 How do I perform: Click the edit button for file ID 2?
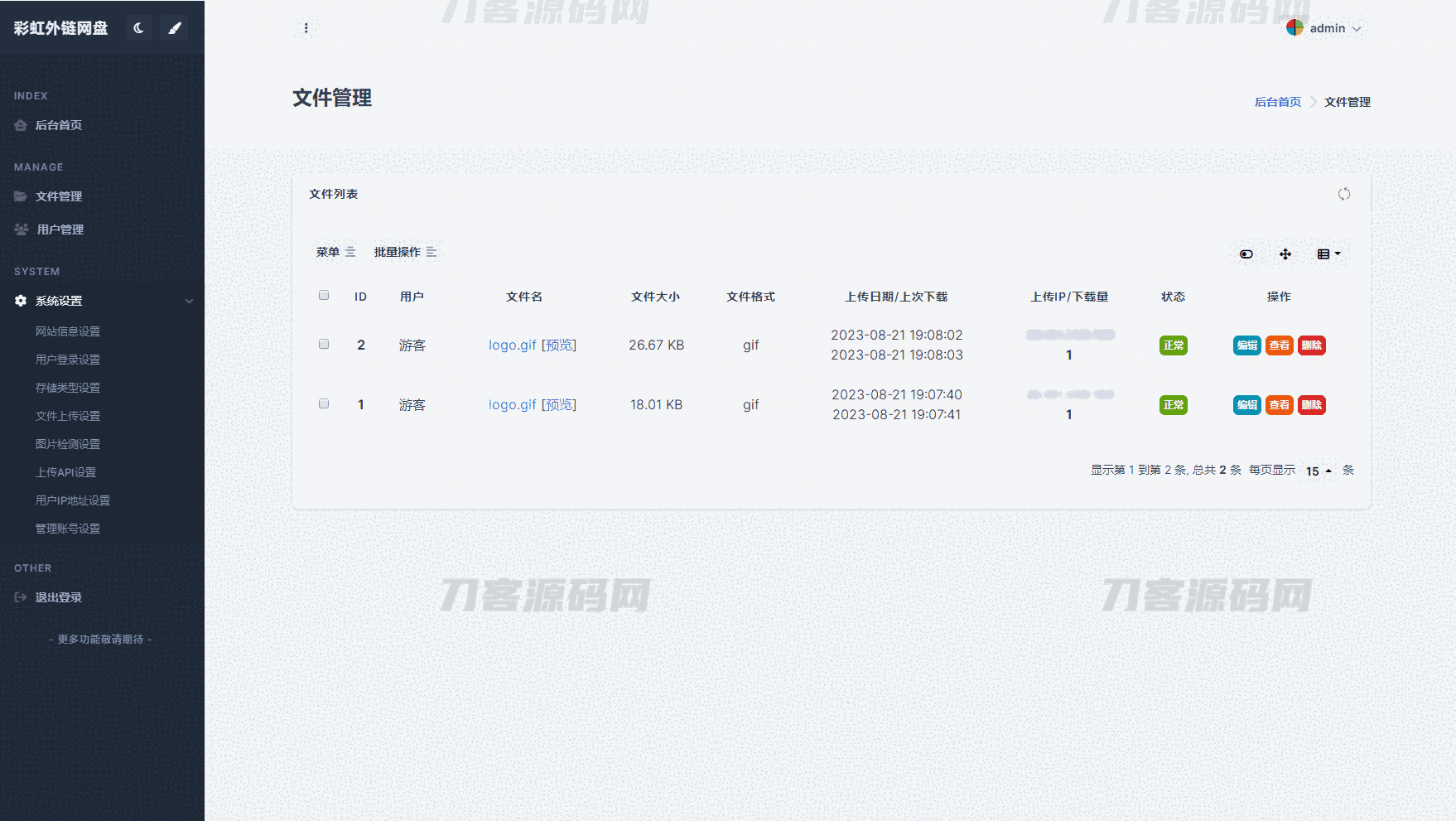[x=1246, y=345]
